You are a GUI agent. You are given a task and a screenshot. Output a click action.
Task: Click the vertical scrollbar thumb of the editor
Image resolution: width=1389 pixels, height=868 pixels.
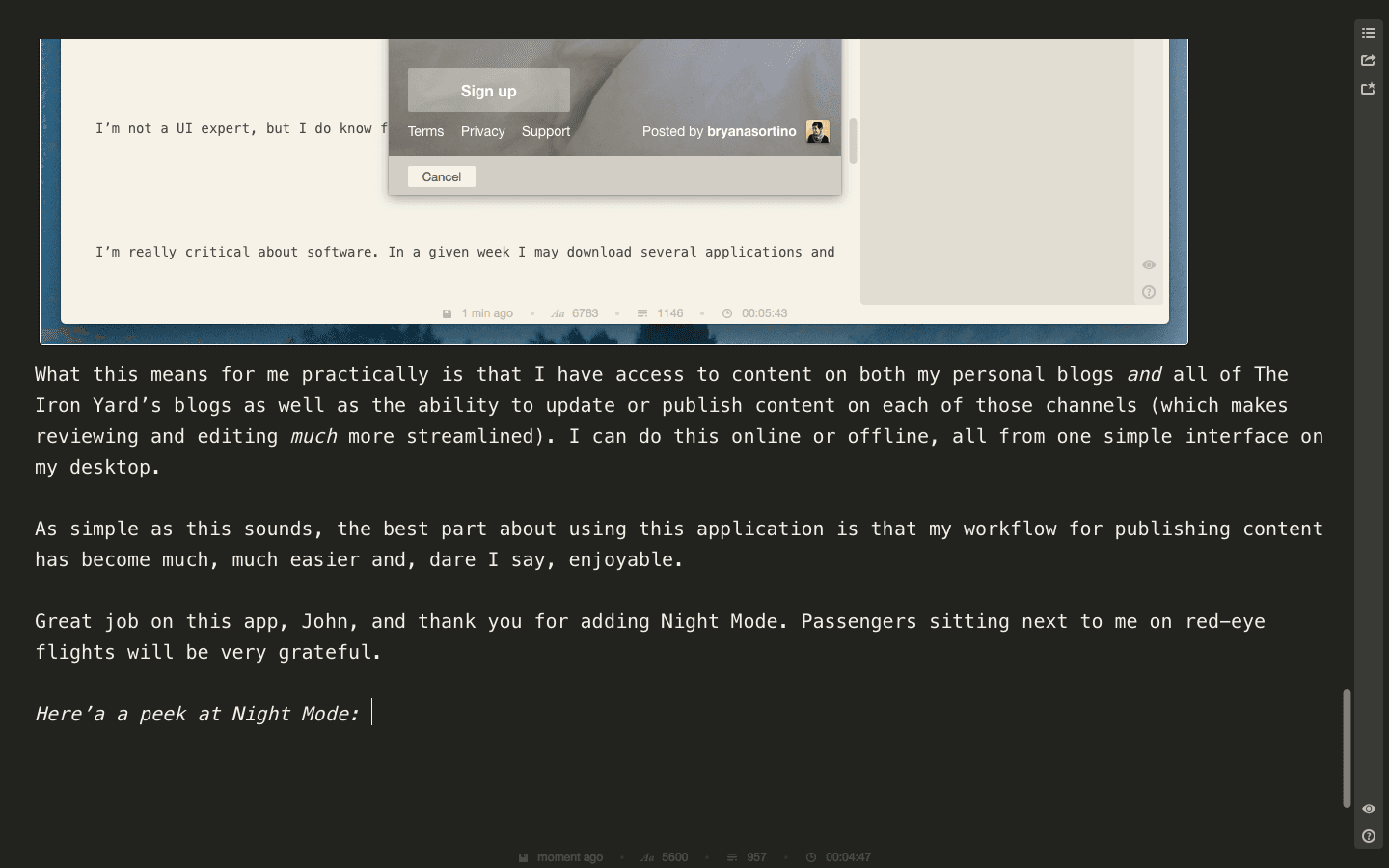point(1347,747)
